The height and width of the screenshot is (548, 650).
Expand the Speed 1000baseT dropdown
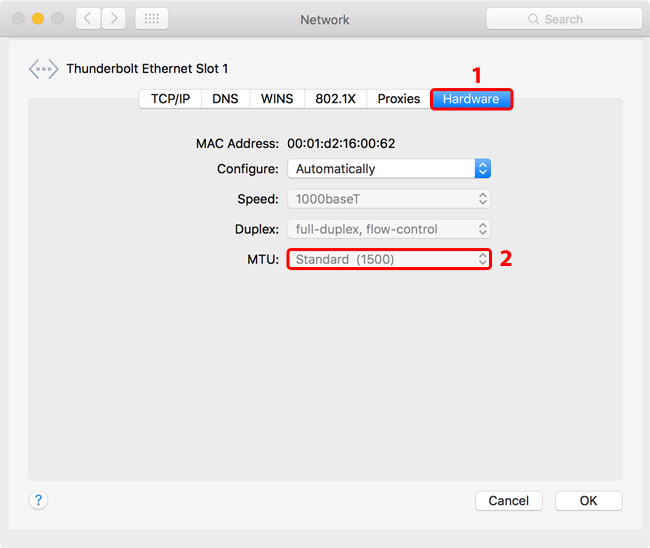coord(389,199)
